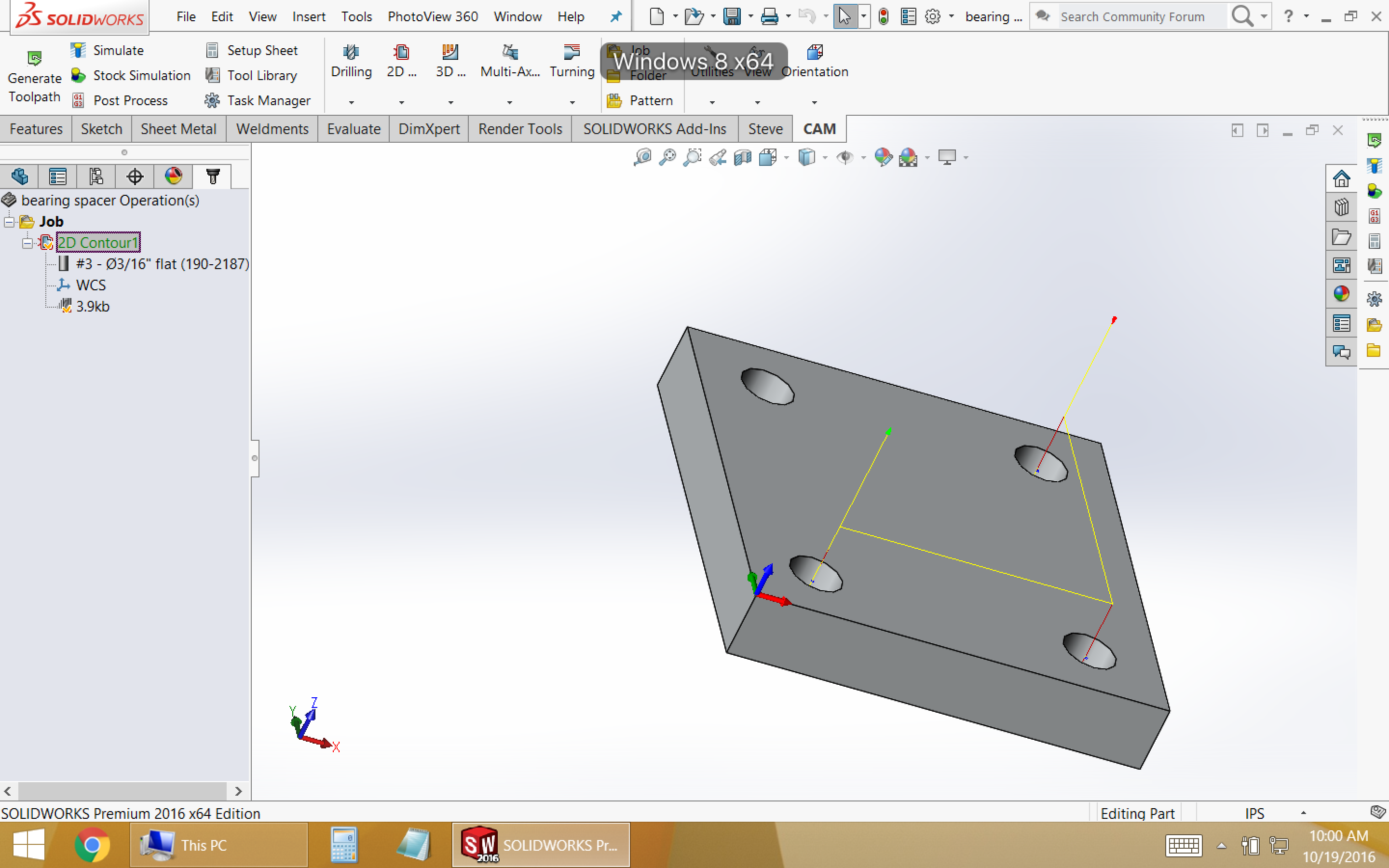Open Chrome from the taskbar
The image size is (1389, 868).
(92, 845)
